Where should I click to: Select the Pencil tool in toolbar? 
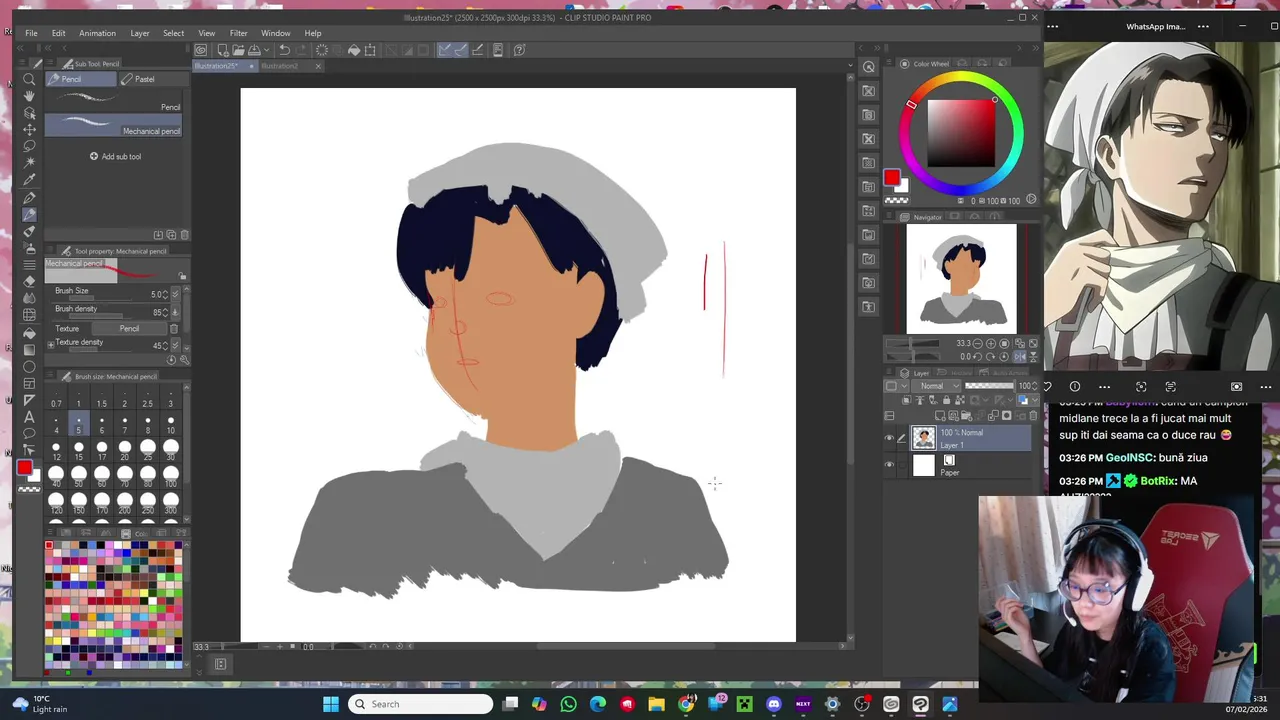(29, 214)
